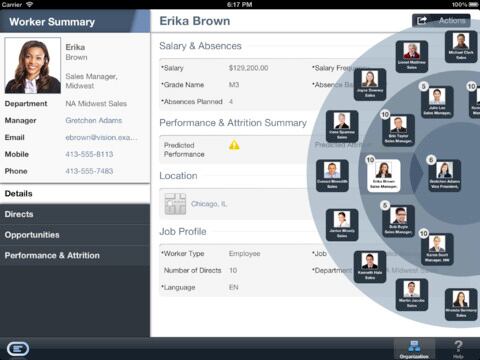This screenshot has width=480, height=360.
Task: Click the arrow pointing to Gretchen Adams
Action: tap(416, 173)
